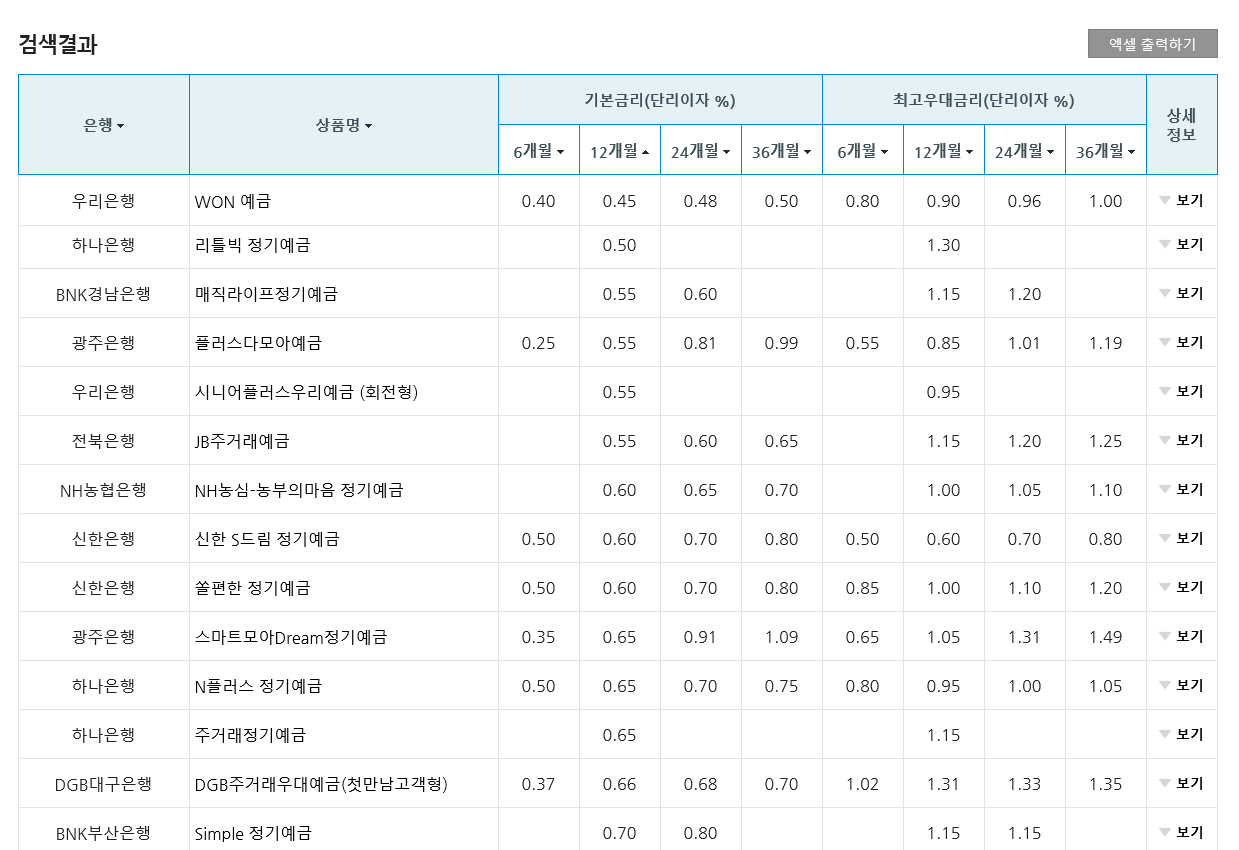Select product name 스마트모아Dream정기예금
This screenshot has width=1239, height=850.
click(291, 637)
